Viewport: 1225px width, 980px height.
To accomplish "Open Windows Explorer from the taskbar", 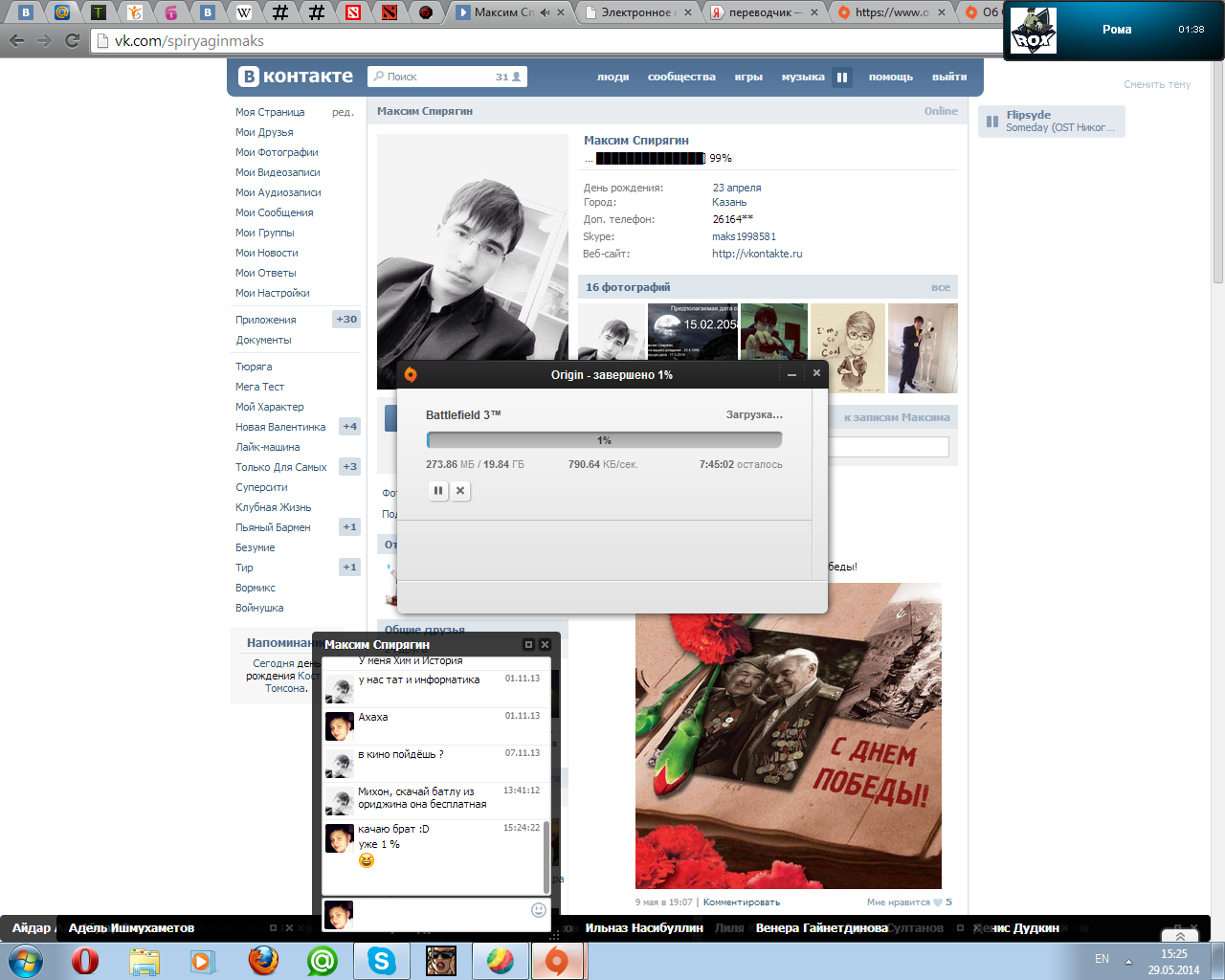I will pyautogui.click(x=145, y=961).
